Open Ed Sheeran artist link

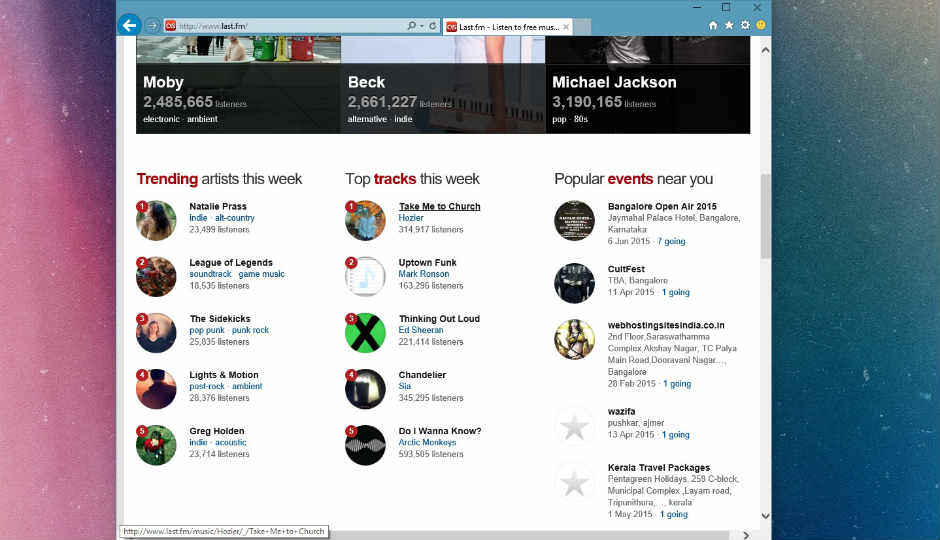tap(421, 330)
